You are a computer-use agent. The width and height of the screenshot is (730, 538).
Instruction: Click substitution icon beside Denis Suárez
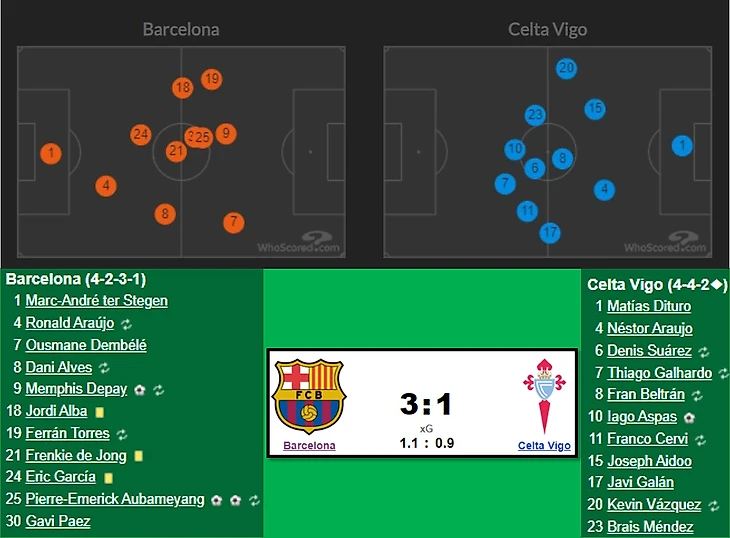pyautogui.click(x=703, y=351)
